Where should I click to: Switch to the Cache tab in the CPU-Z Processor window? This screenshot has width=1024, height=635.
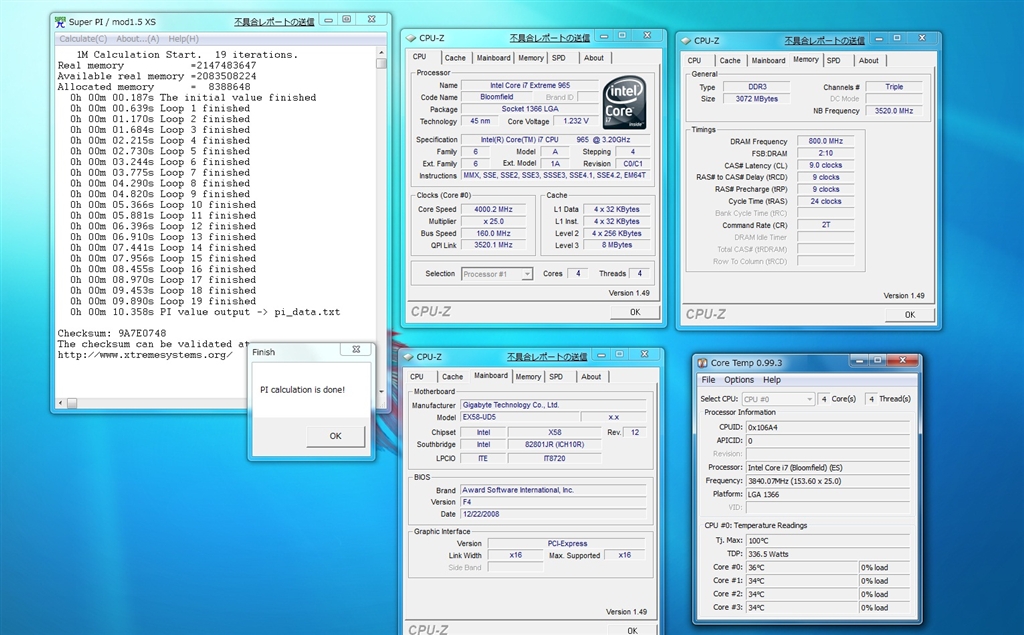(x=455, y=58)
